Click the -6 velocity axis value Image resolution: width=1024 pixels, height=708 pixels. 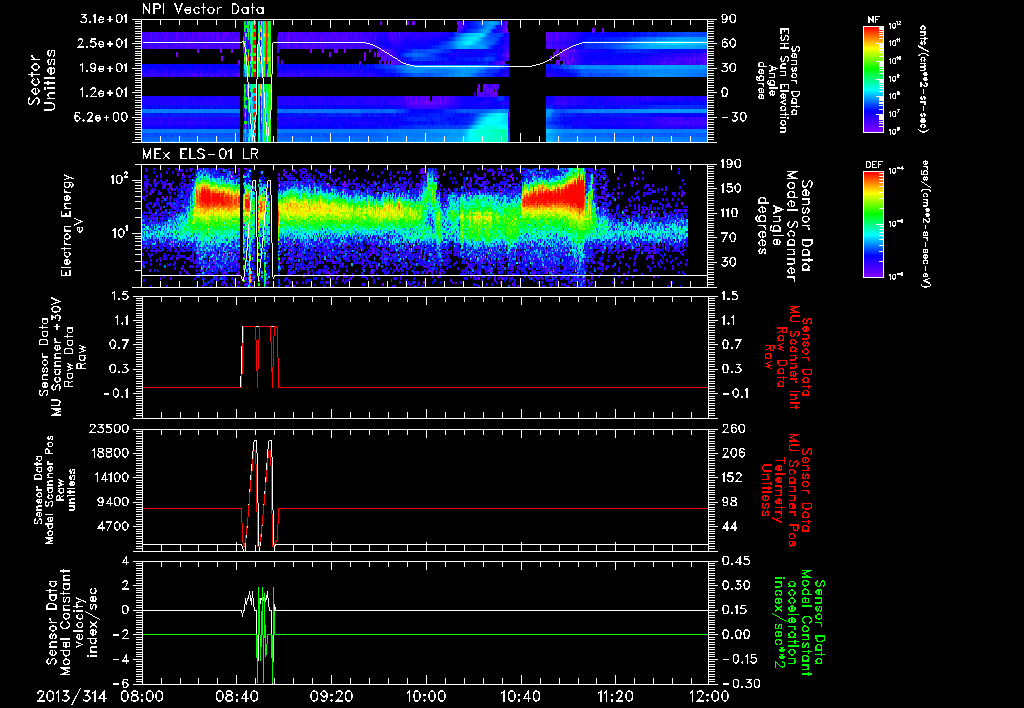[122, 683]
